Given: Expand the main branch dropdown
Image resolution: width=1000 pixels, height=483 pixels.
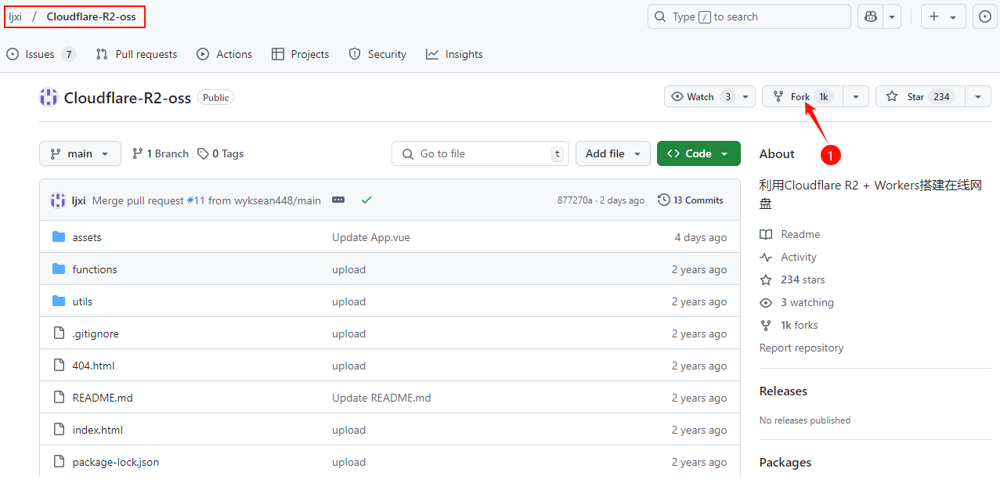Looking at the screenshot, I should pos(80,154).
